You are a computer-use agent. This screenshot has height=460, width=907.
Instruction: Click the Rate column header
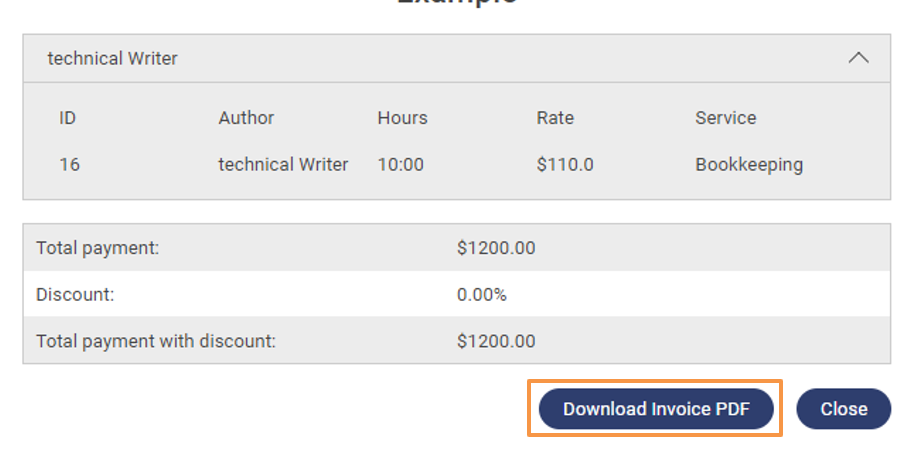point(555,118)
